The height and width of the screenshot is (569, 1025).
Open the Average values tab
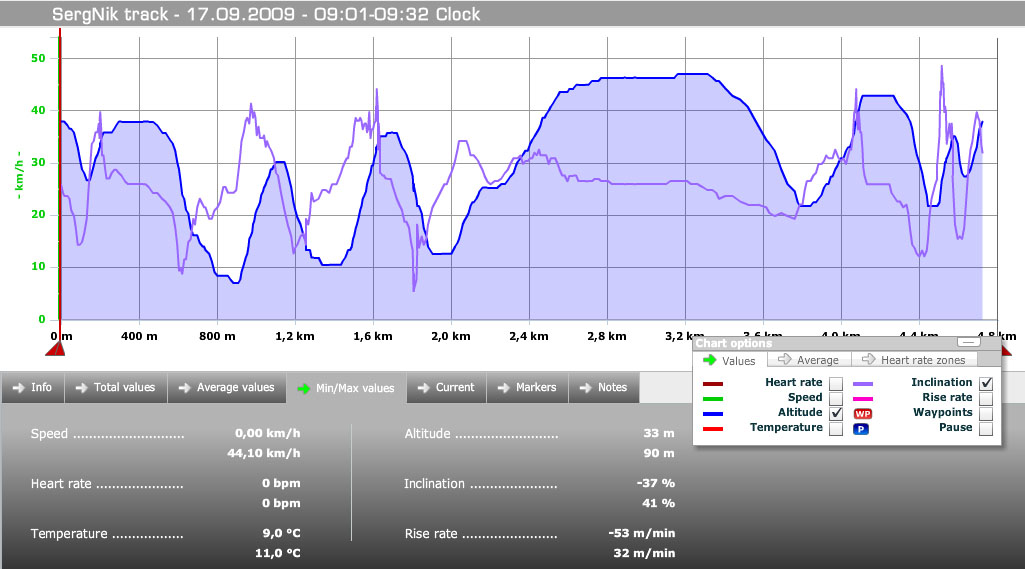pos(226,387)
